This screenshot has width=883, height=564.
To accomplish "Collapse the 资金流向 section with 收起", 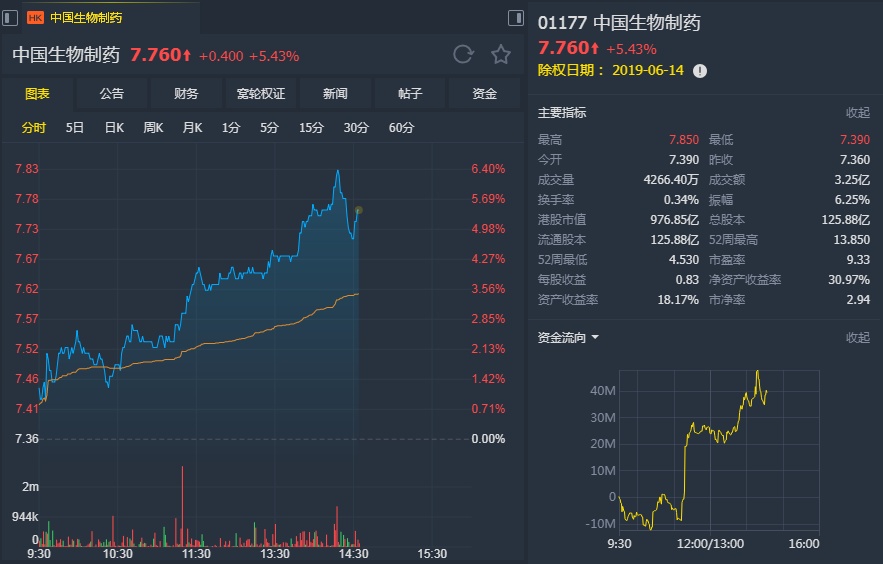I will point(857,338).
